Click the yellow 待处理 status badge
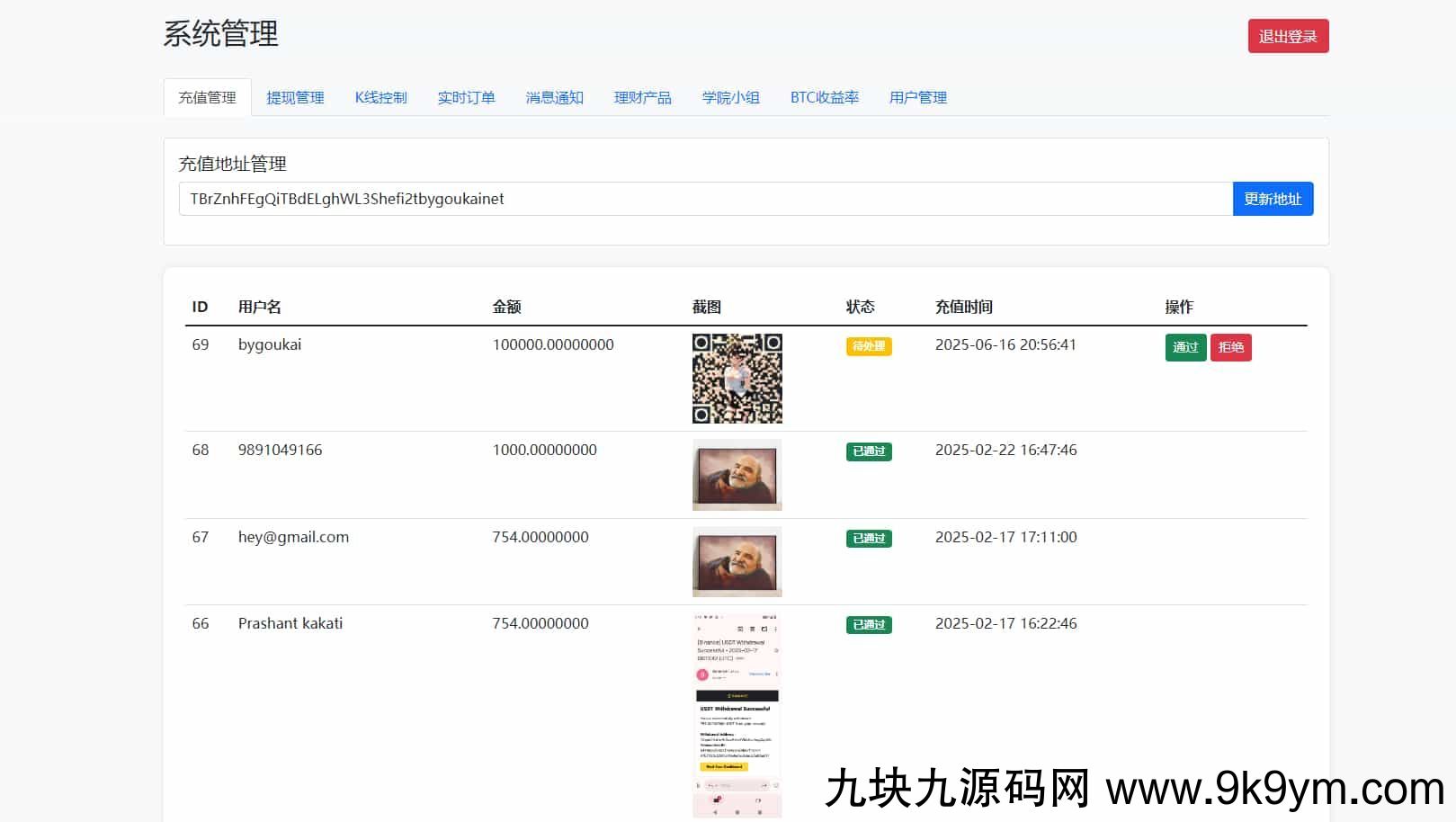This screenshot has height=822, width=1456. [x=868, y=346]
